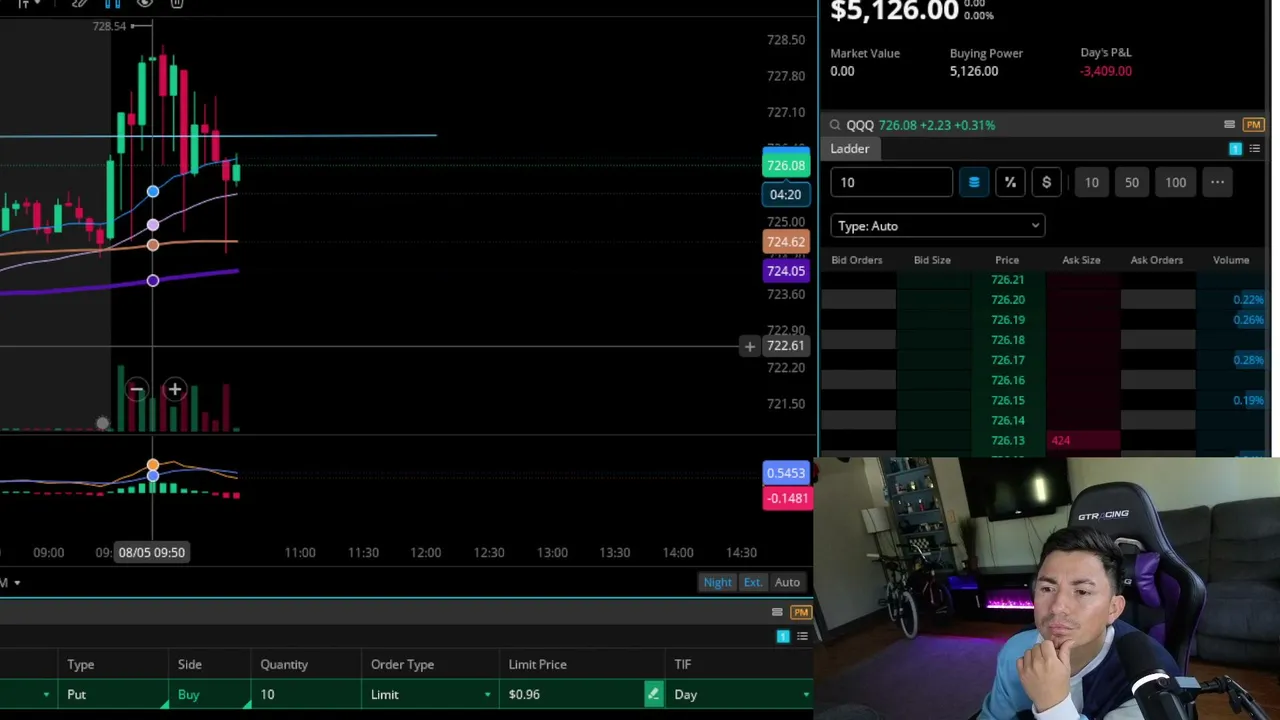
Task: Open the list menu icon in order panel
Action: click(x=802, y=636)
